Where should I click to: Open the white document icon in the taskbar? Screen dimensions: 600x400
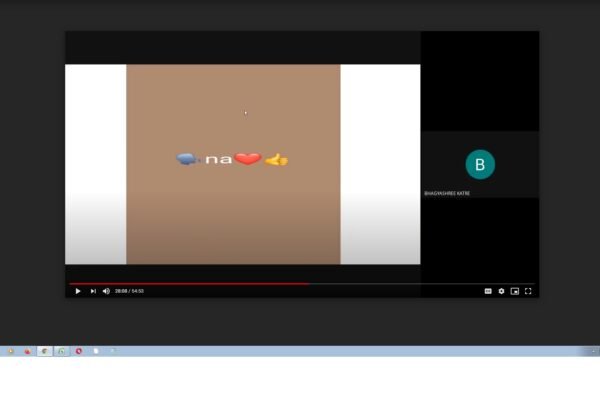pos(96,351)
